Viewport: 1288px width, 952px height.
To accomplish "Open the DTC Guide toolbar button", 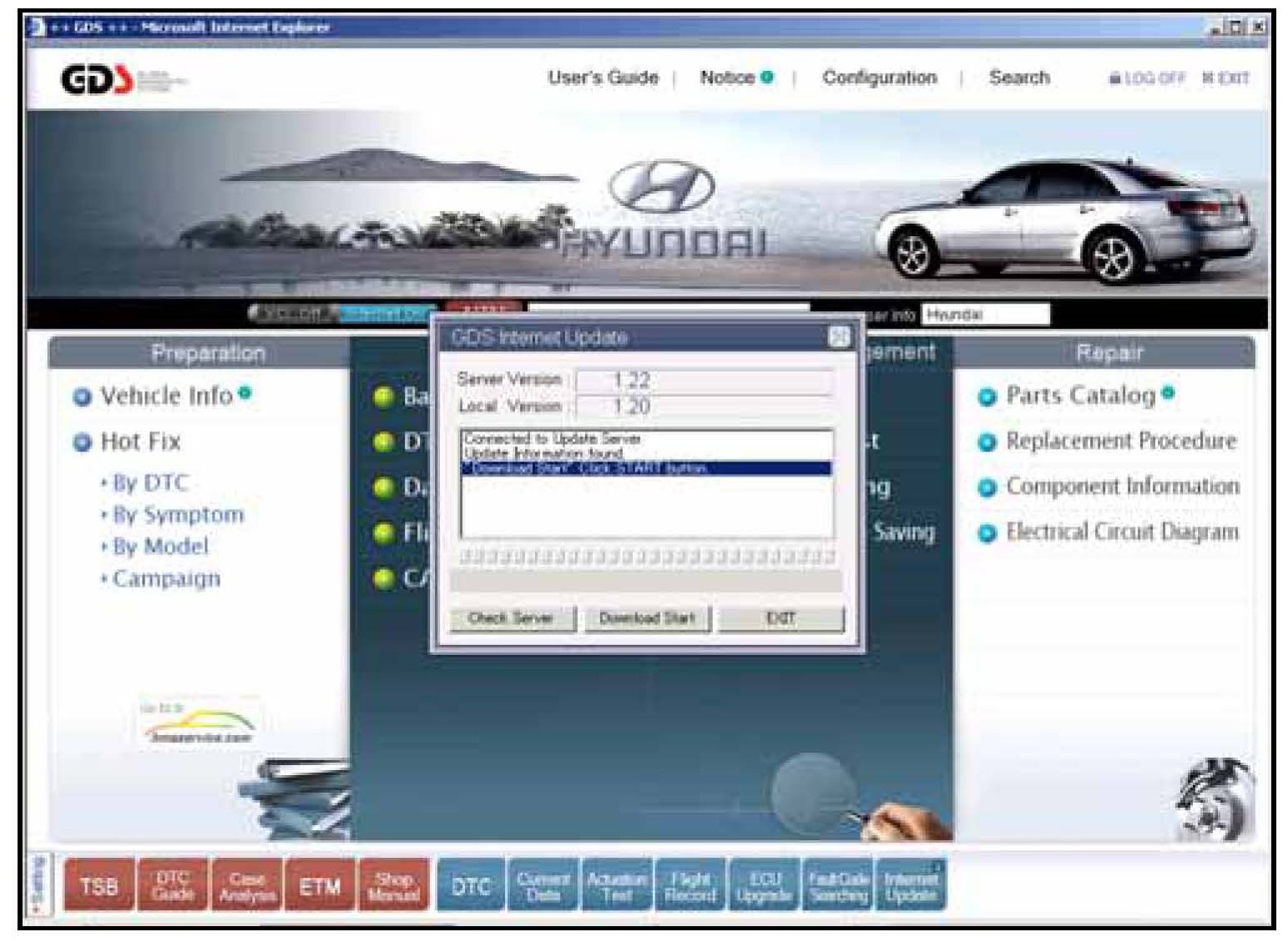I will 173,886.
